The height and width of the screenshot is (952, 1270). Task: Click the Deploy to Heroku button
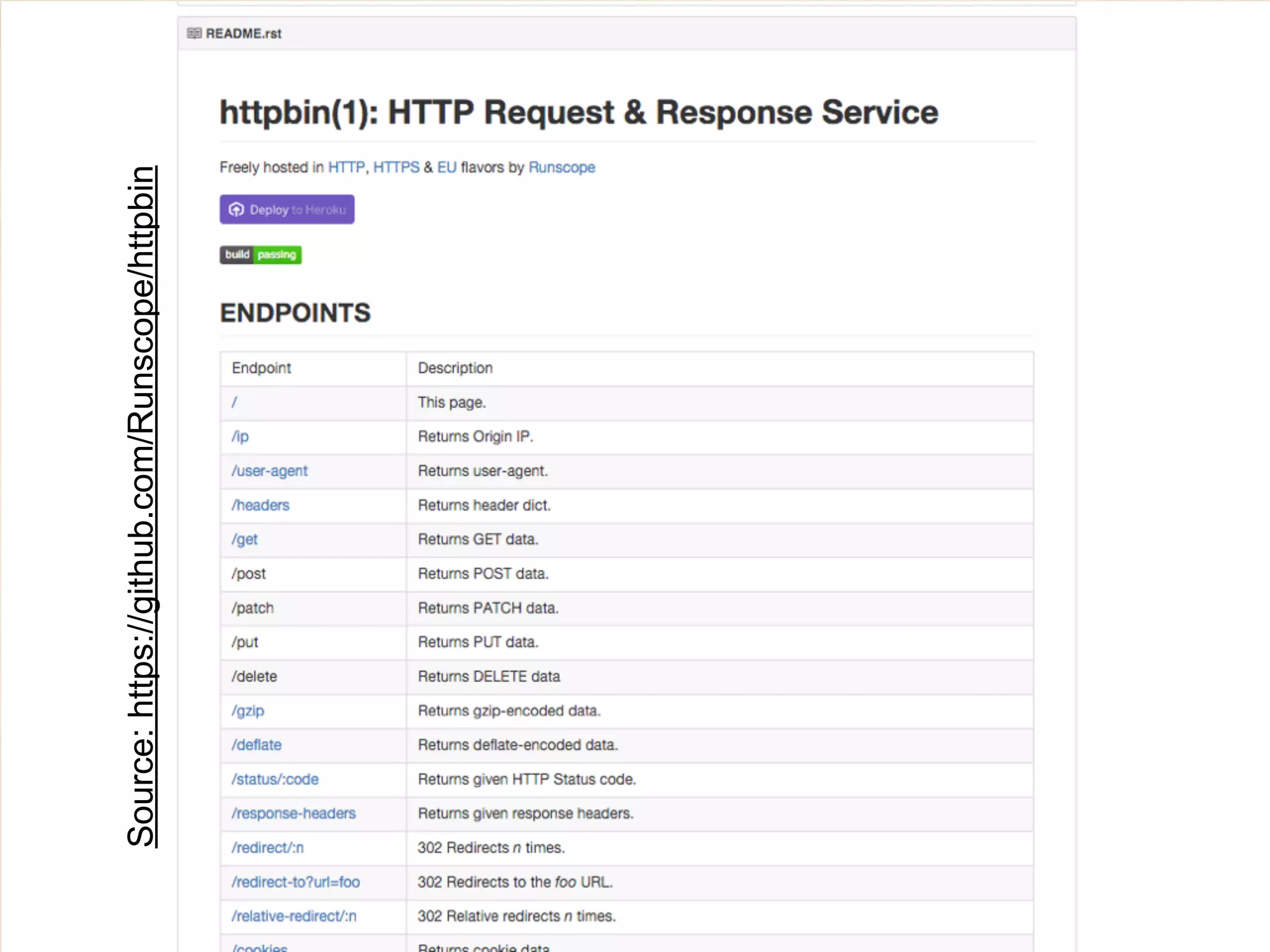[x=286, y=209]
